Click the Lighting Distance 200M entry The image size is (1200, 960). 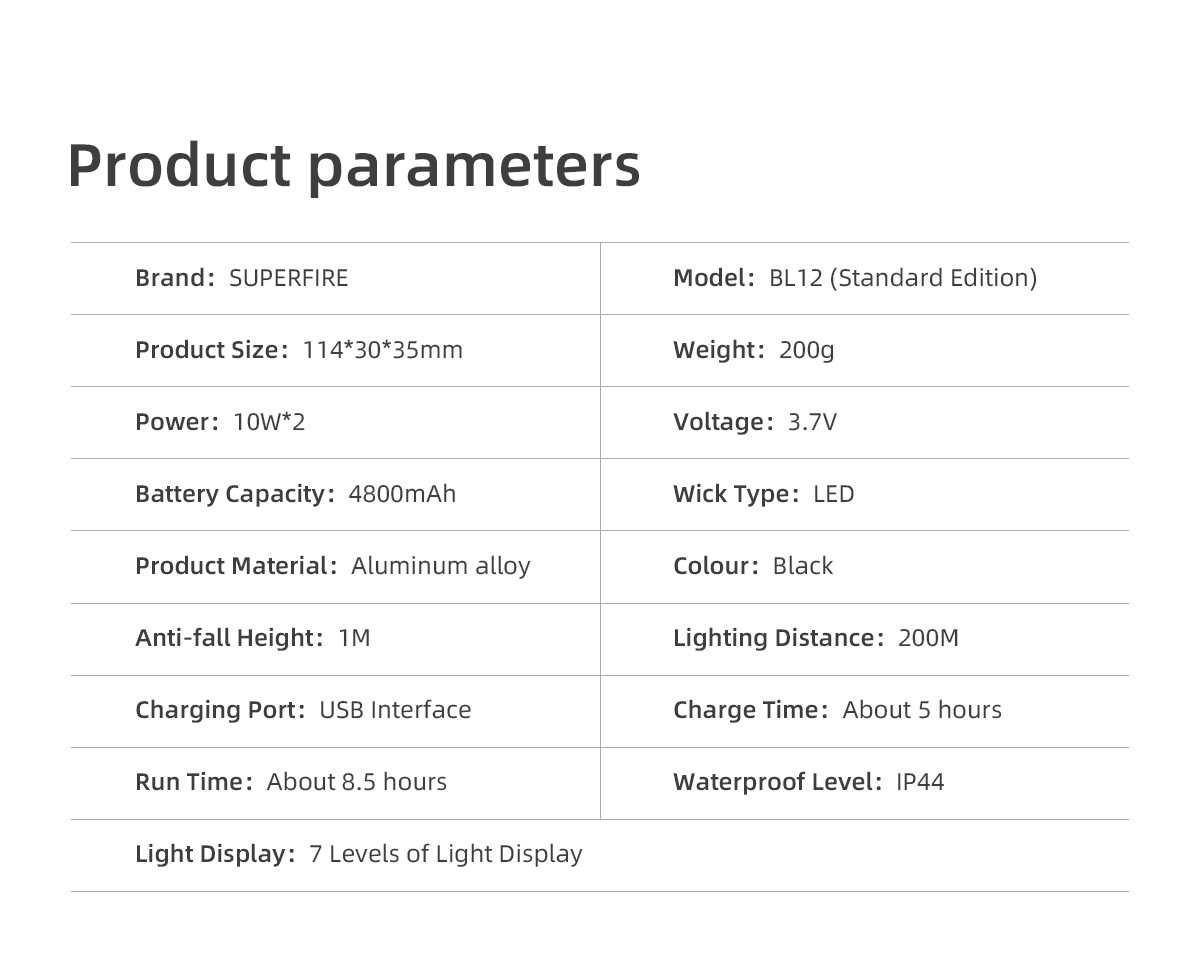(816, 638)
